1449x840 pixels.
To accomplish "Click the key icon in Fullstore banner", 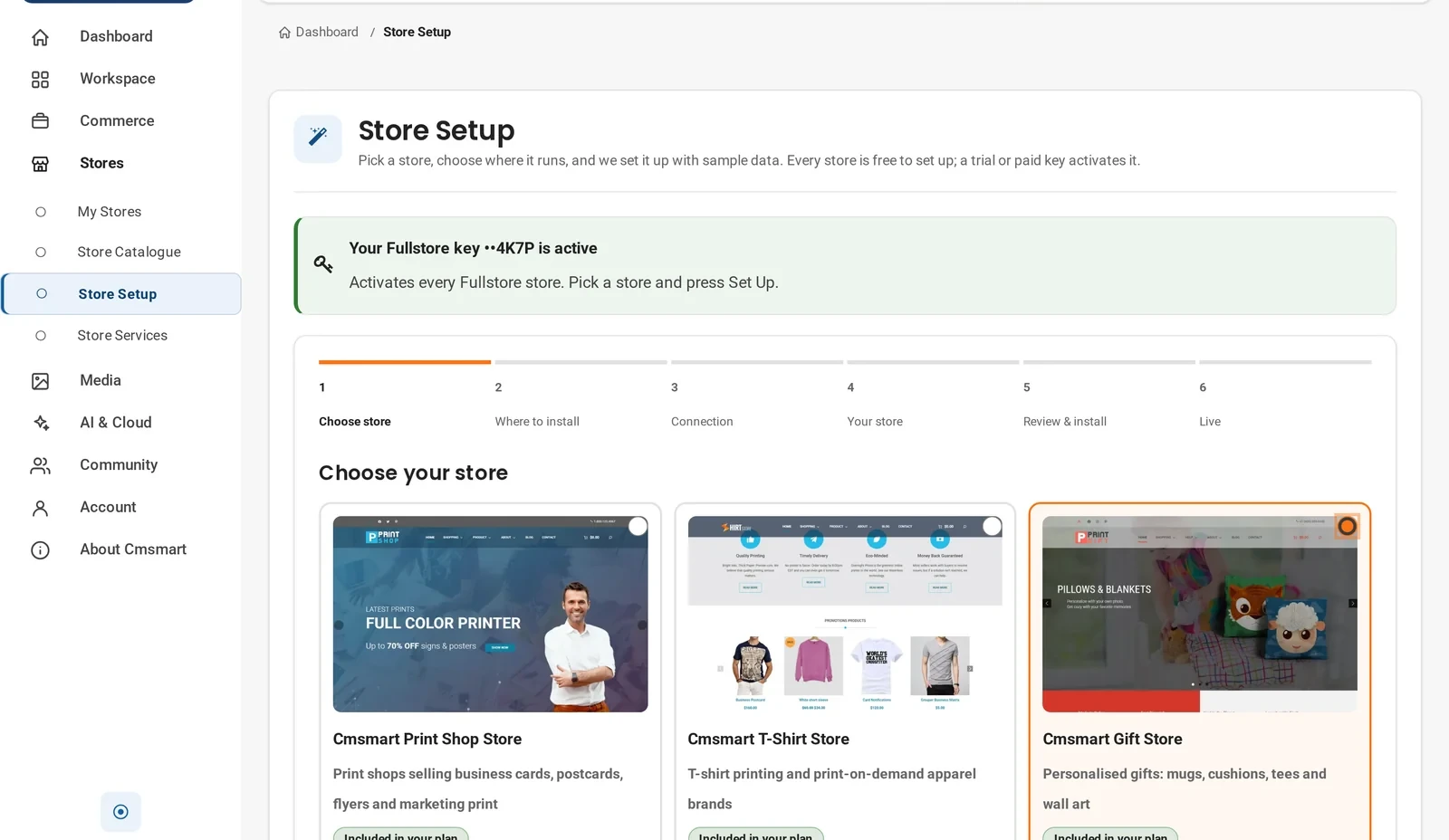I will pos(323,264).
